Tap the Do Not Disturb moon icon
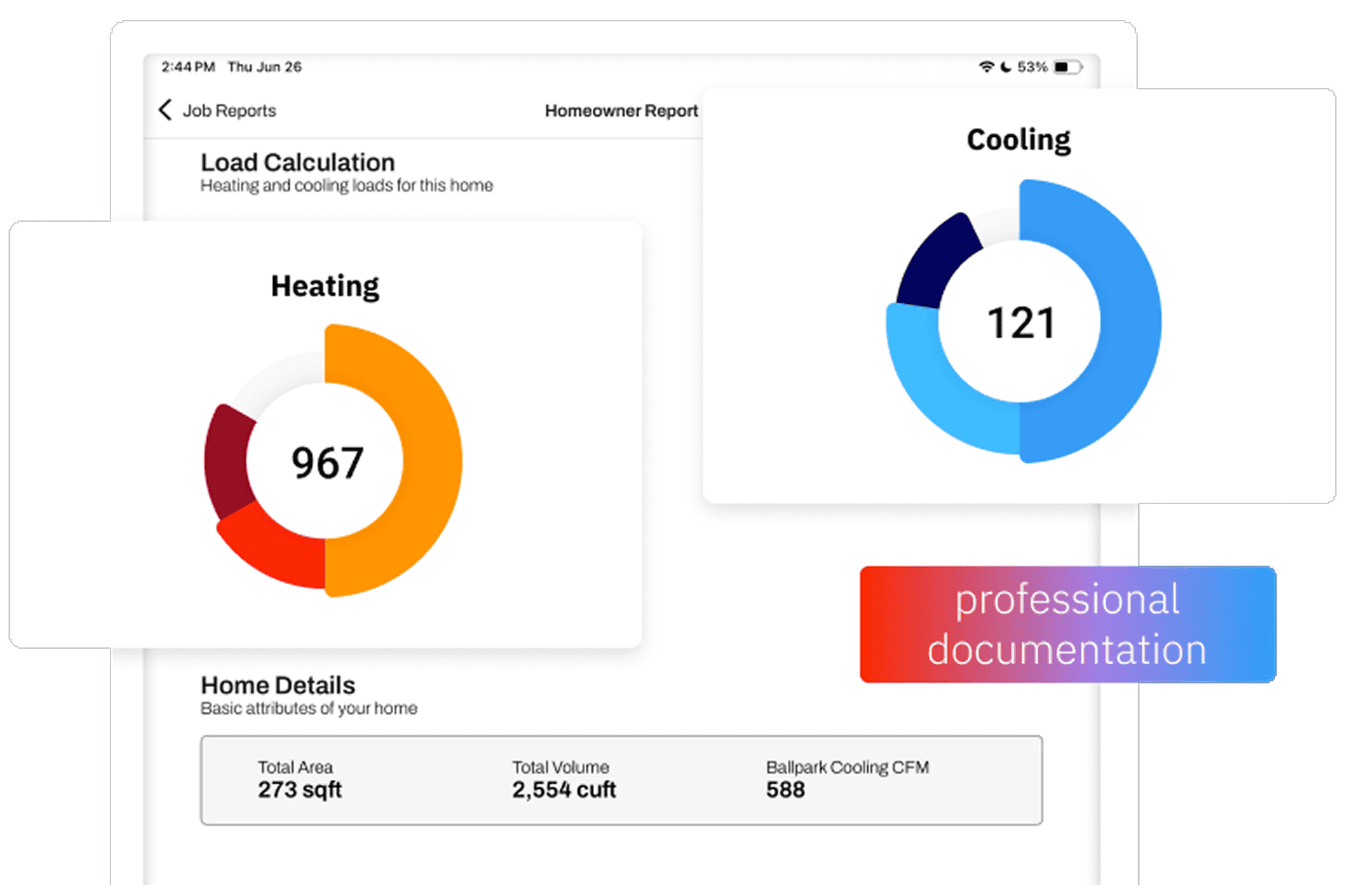This screenshot has width=1347, height=896. pos(1005,66)
